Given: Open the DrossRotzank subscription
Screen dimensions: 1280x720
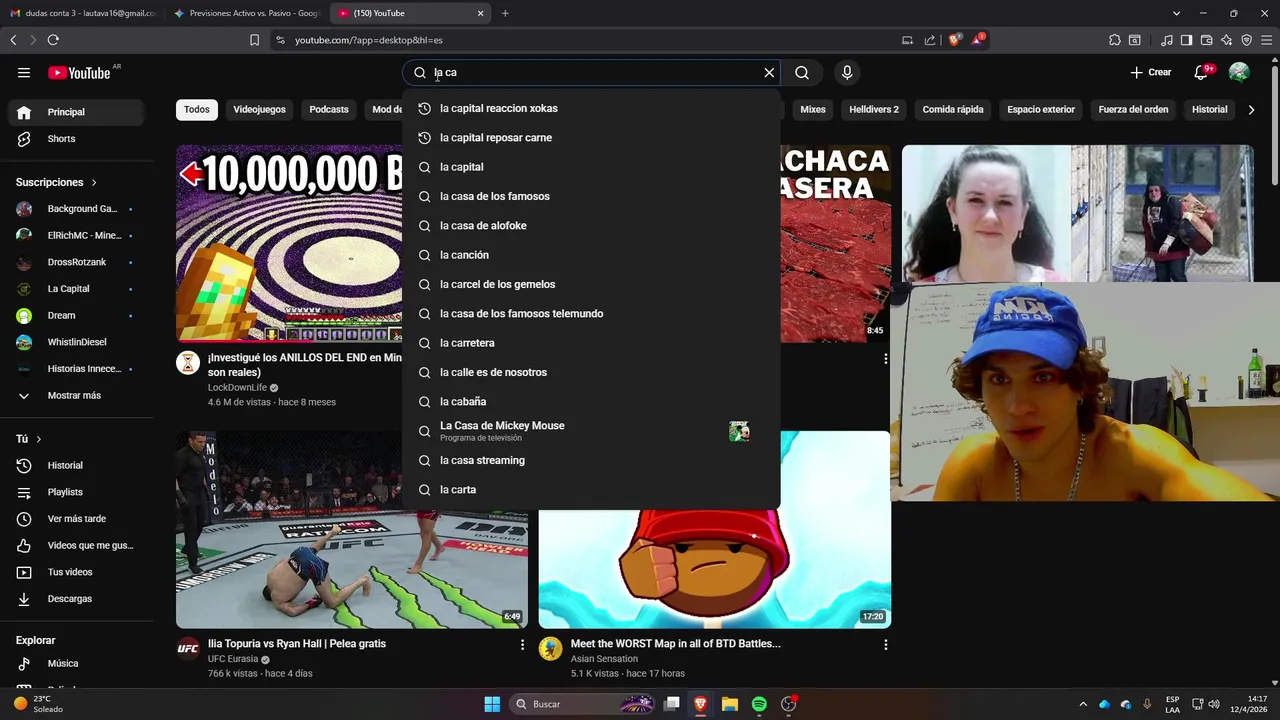Looking at the screenshot, I should 76,262.
